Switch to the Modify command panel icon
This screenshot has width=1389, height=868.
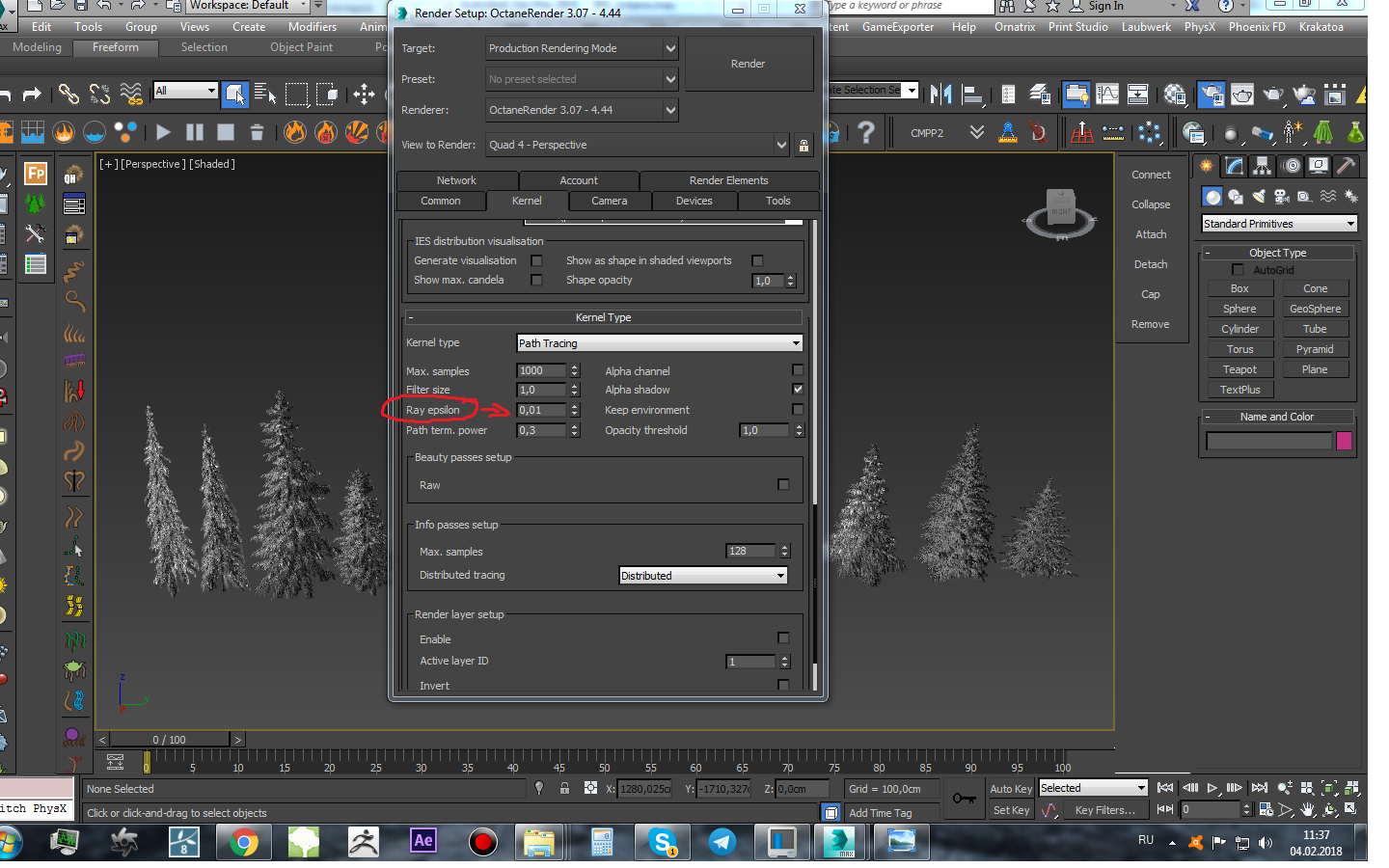(1235, 166)
